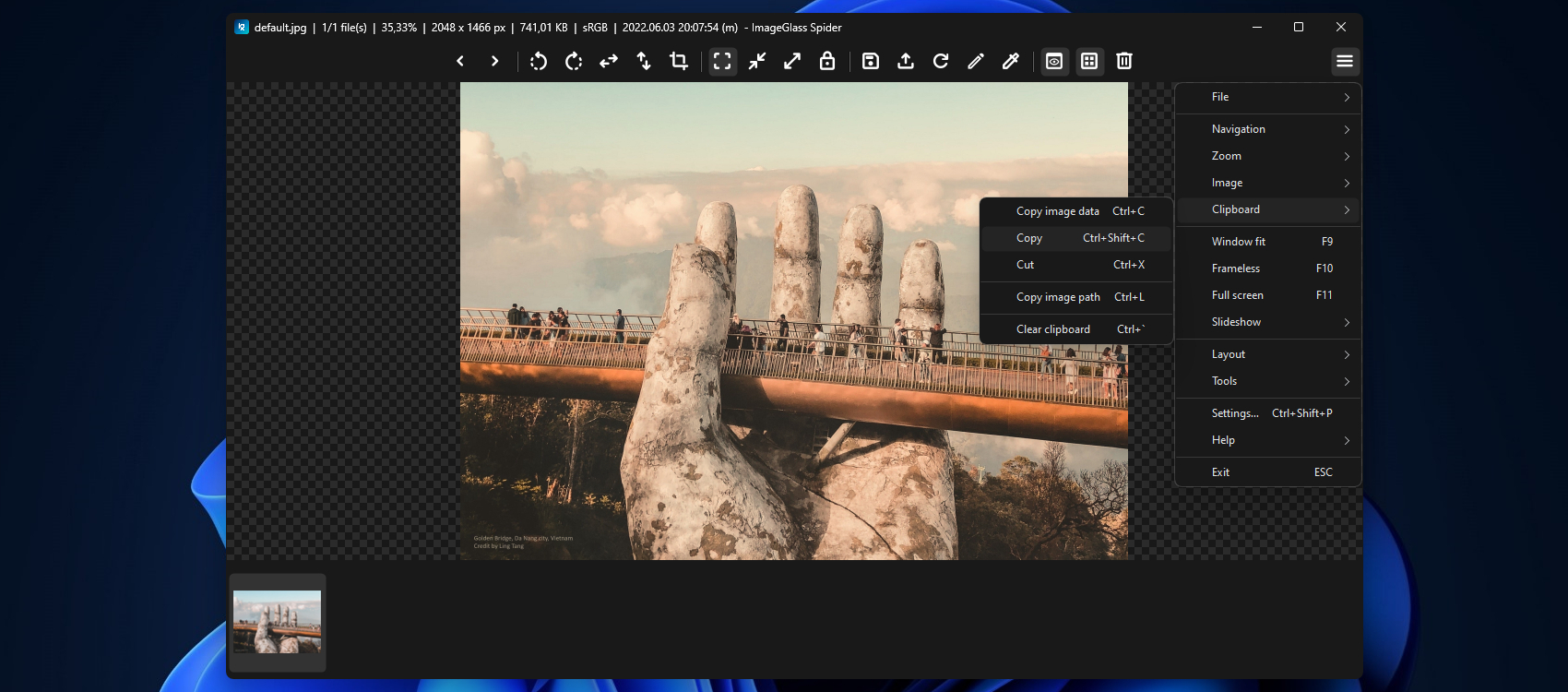The image size is (1568, 692).
Task: Click the share/export icon
Action: click(906, 61)
